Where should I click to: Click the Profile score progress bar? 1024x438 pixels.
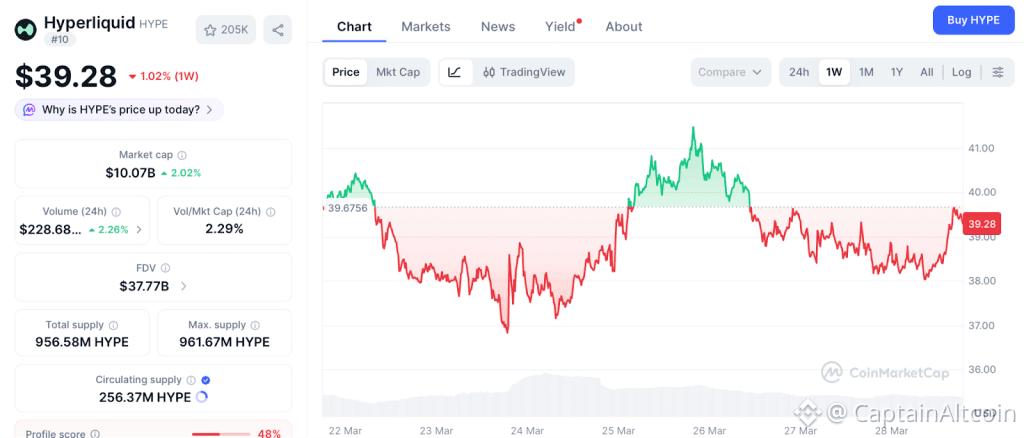(221, 434)
